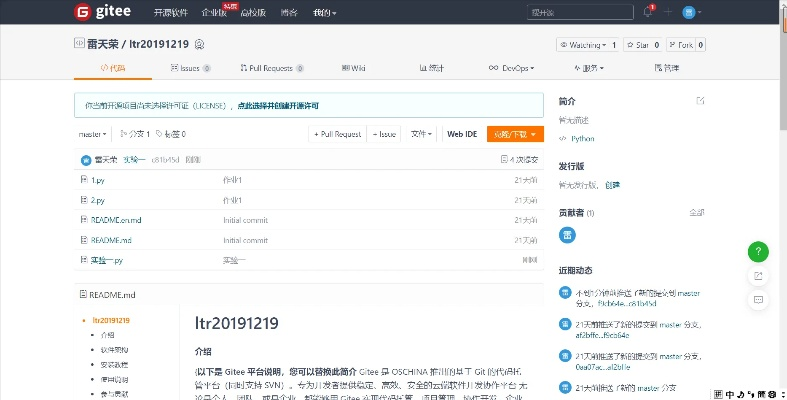This screenshot has height=400, width=787.
Task: Expand the DevOps menu tab
Action: tap(513, 68)
